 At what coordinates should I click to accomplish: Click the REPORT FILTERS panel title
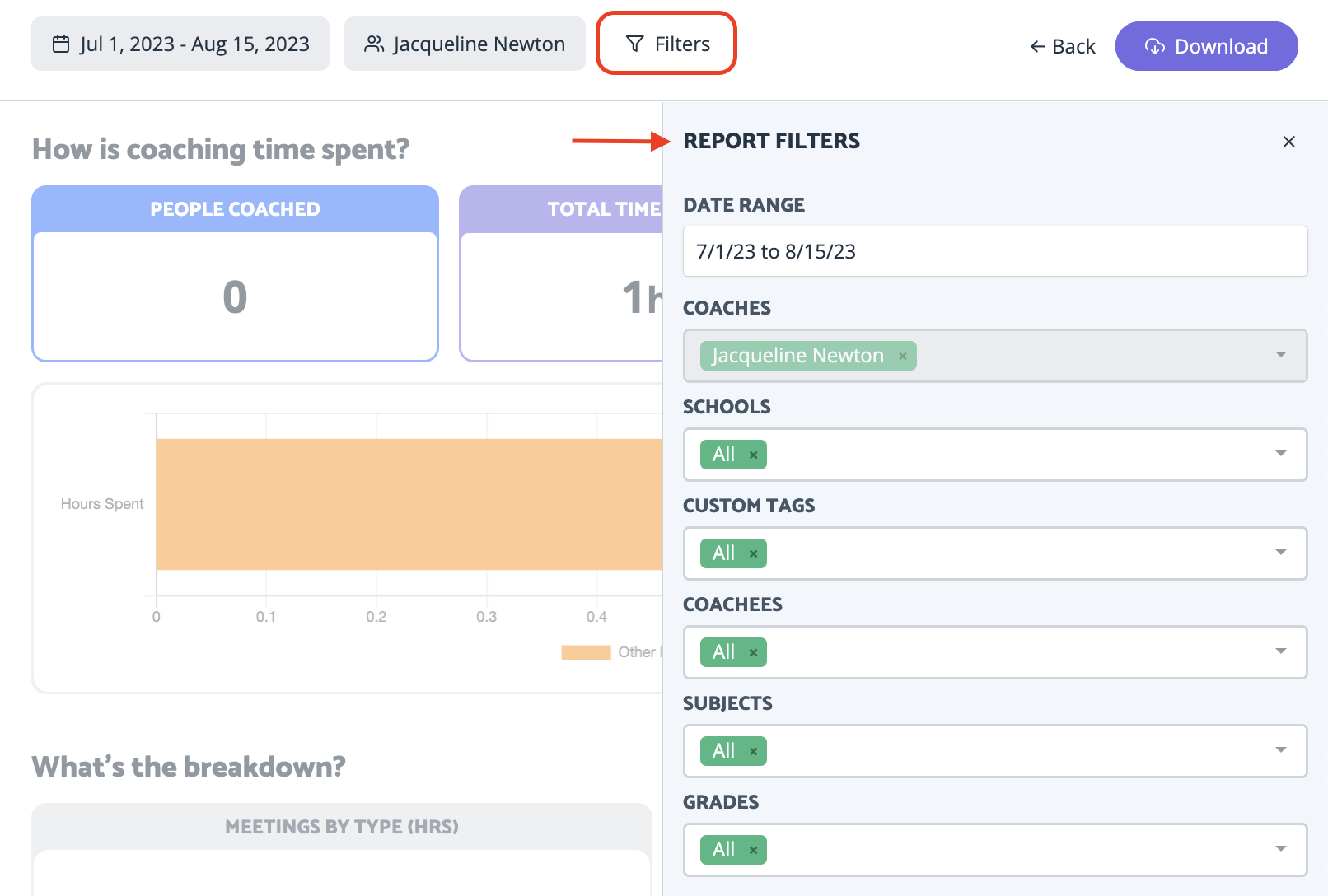pos(771,141)
